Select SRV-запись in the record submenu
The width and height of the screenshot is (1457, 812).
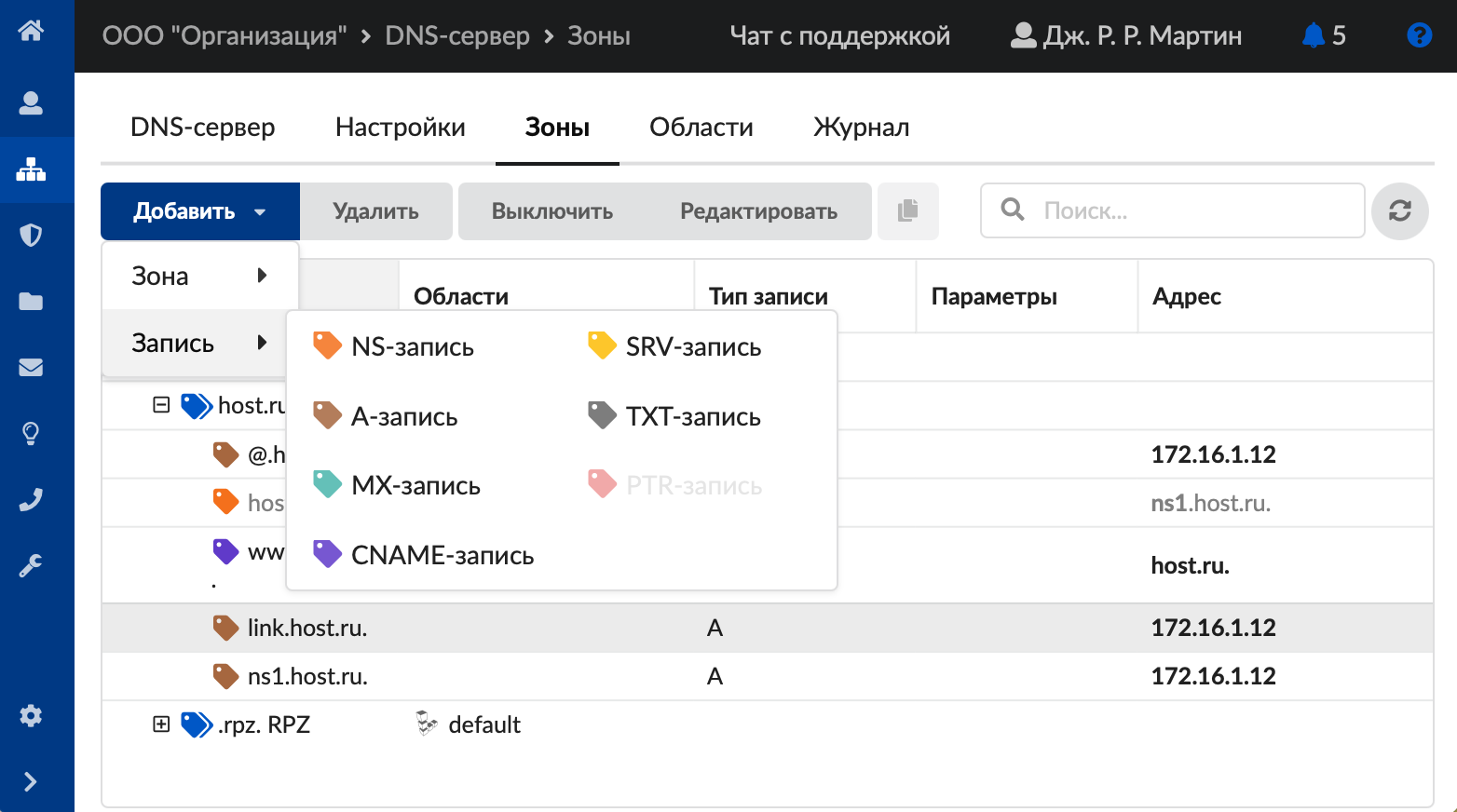tap(692, 346)
